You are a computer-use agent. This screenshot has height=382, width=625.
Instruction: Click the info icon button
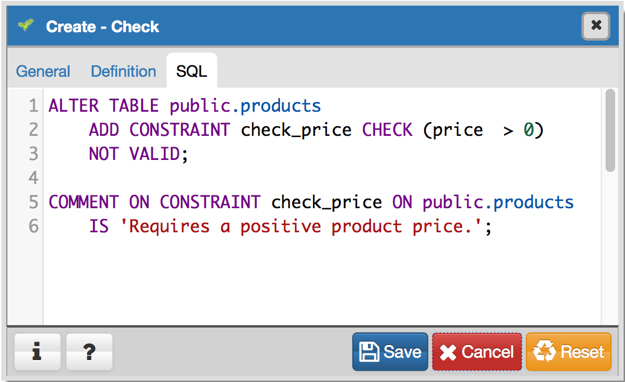click(37, 352)
